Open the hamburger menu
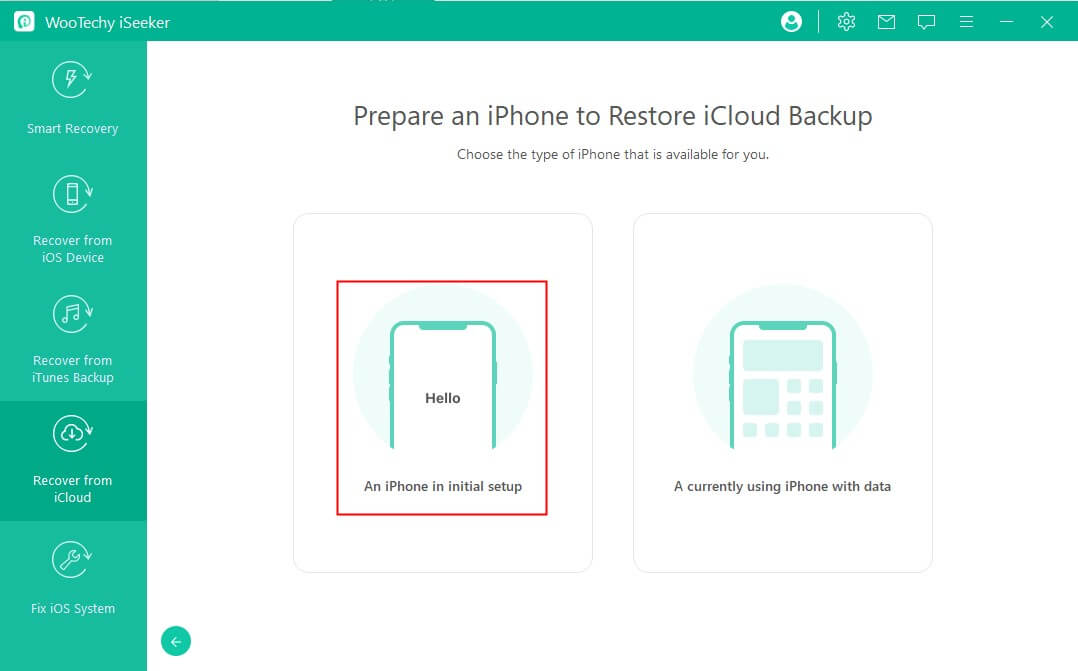The width and height of the screenshot is (1078, 671). click(966, 20)
